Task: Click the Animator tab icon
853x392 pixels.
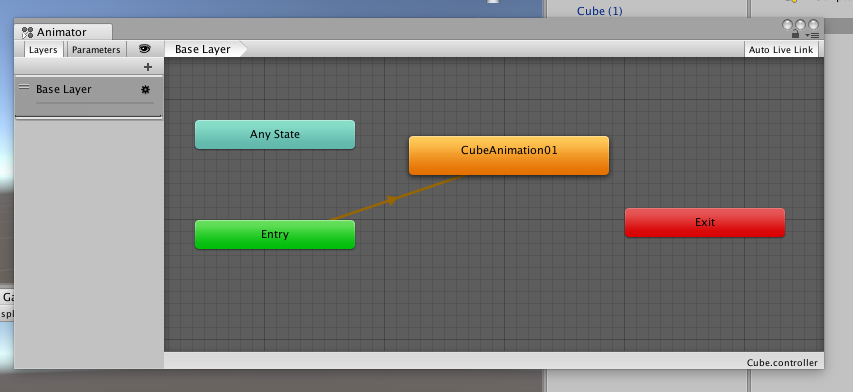Action: [28, 33]
